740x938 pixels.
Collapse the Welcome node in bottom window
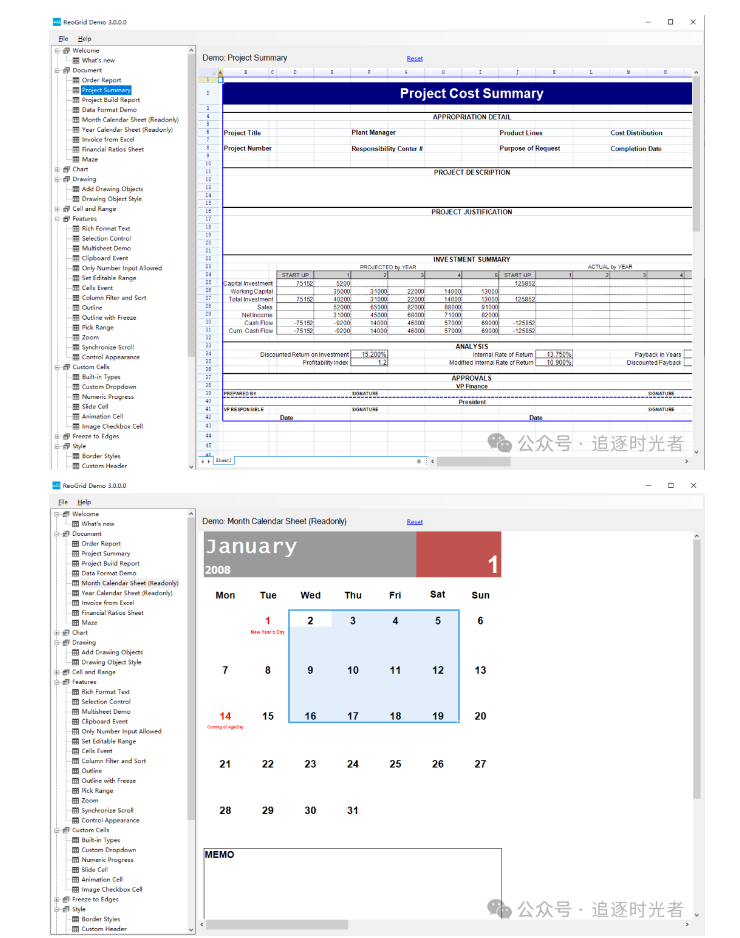pos(57,514)
